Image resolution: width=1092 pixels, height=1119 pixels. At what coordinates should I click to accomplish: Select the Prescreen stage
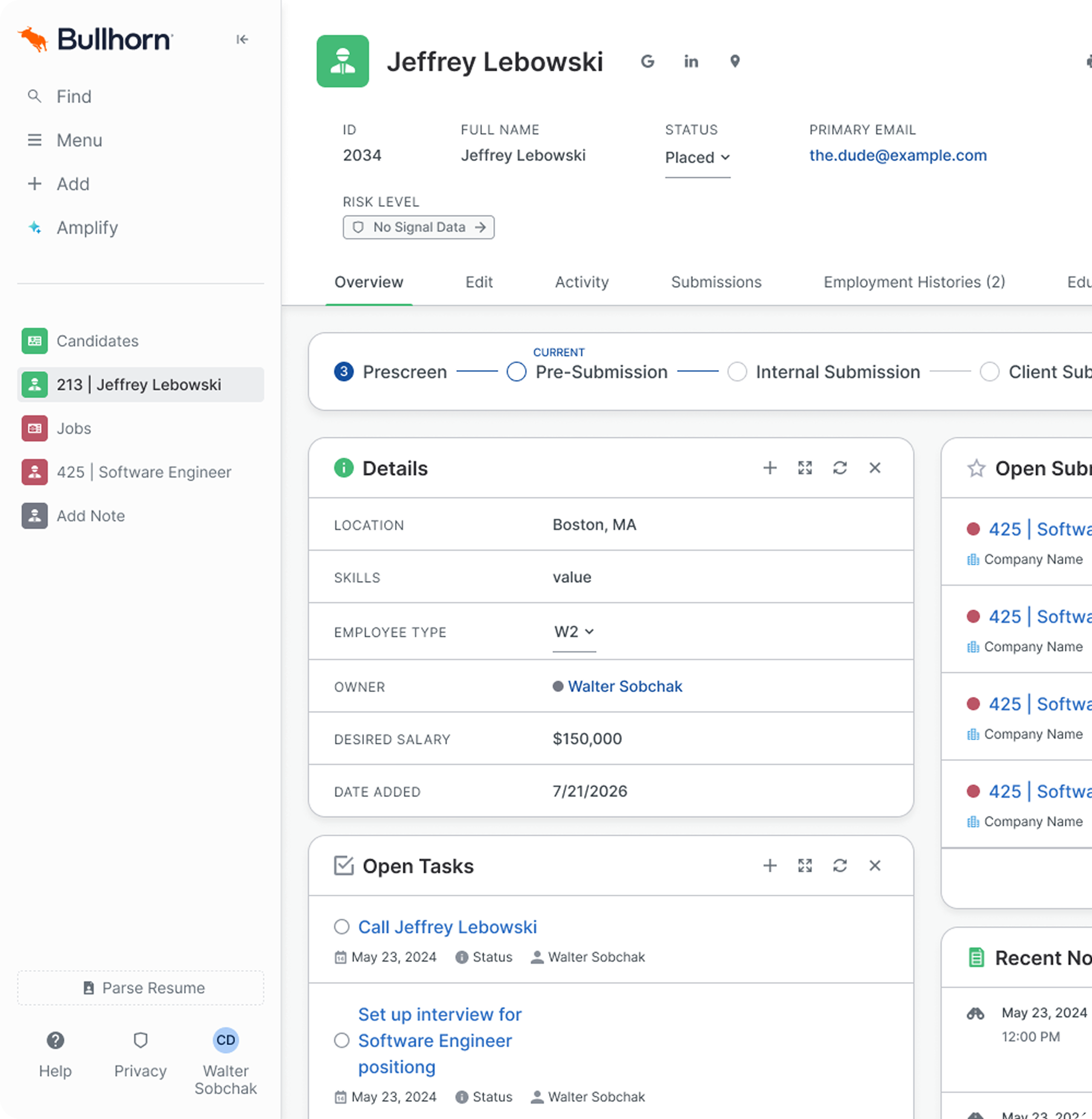[x=390, y=372]
